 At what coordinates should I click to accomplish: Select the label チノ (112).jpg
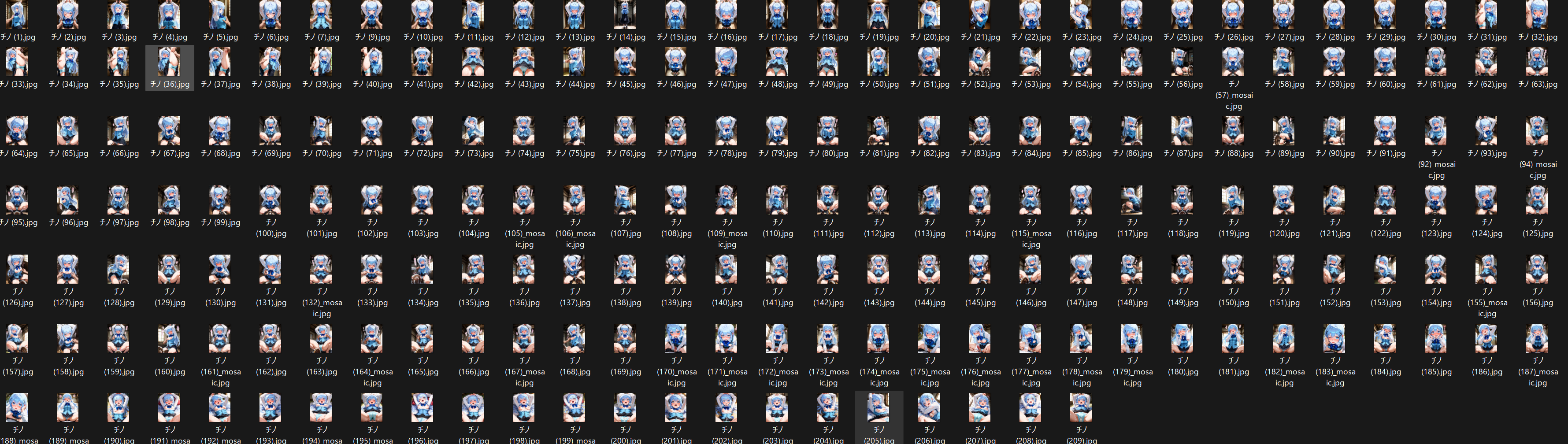879,229
